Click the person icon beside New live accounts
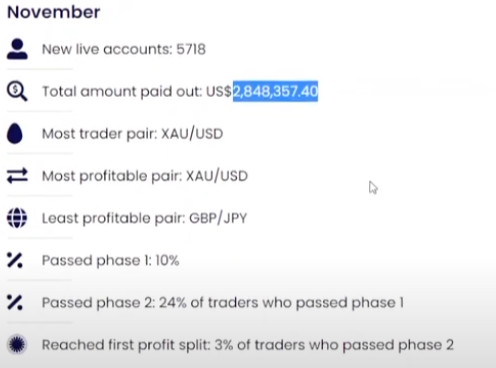Screen dimensions: 496x368 coord(17,49)
